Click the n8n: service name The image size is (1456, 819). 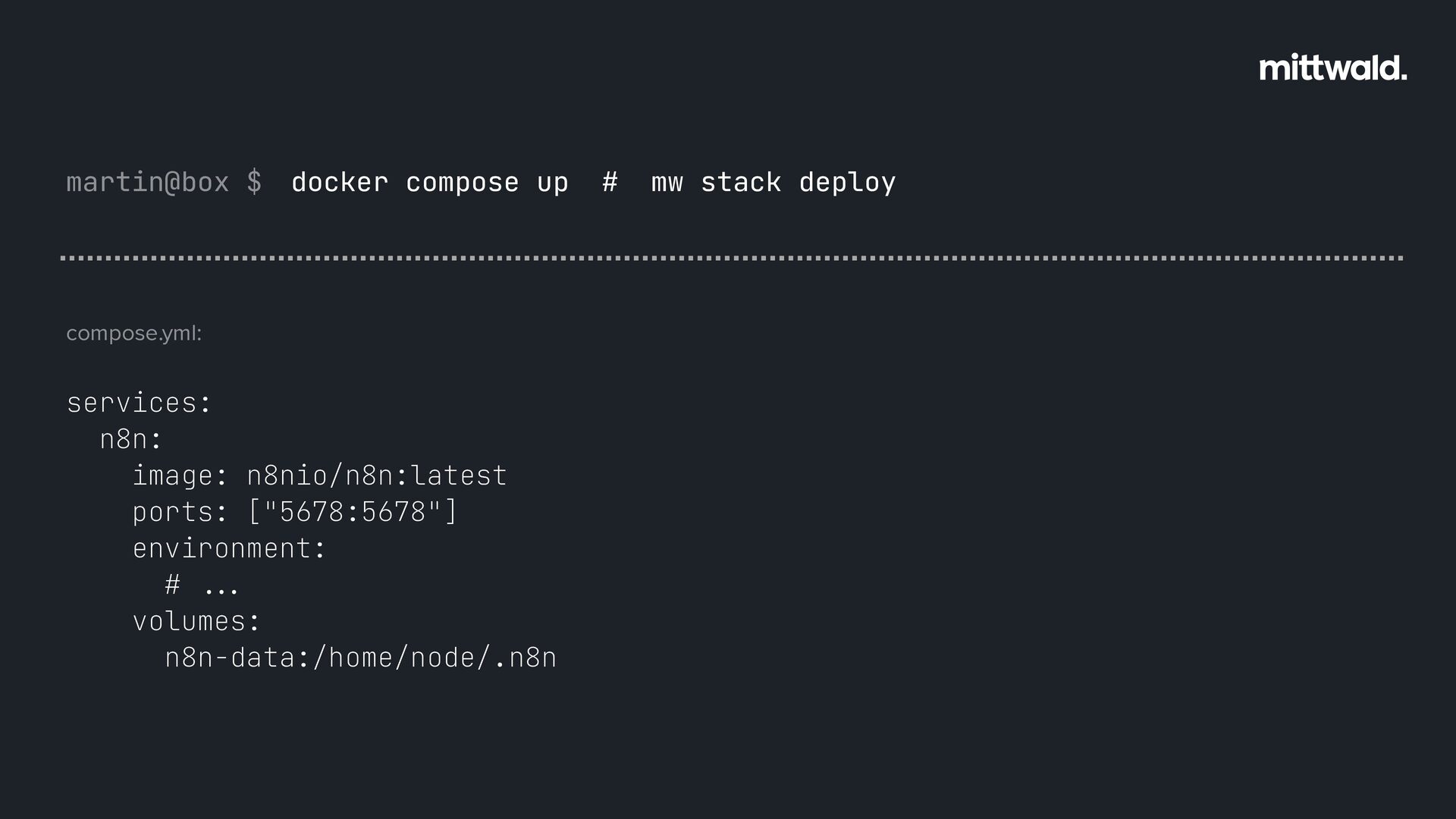131,439
